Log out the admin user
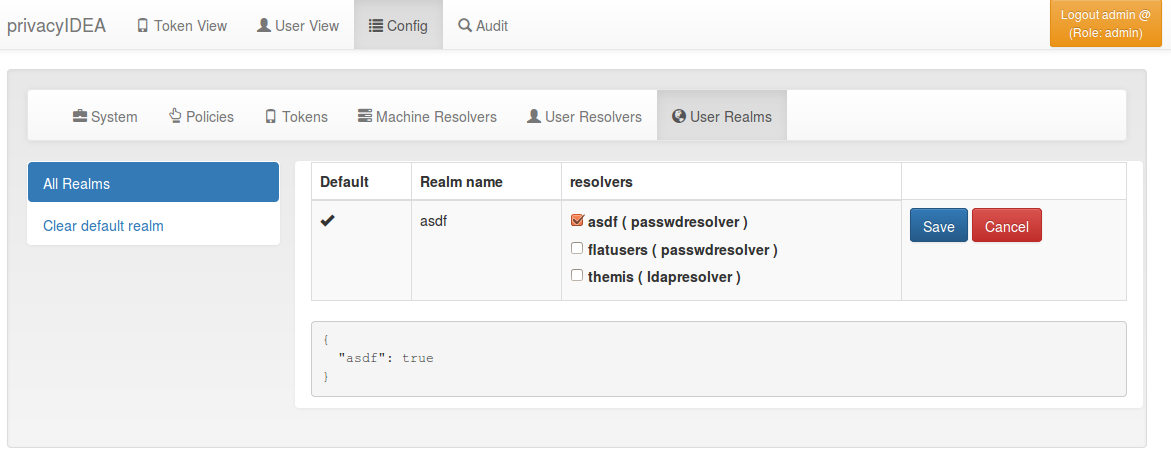This screenshot has height=471, width=1171. pos(1105,24)
